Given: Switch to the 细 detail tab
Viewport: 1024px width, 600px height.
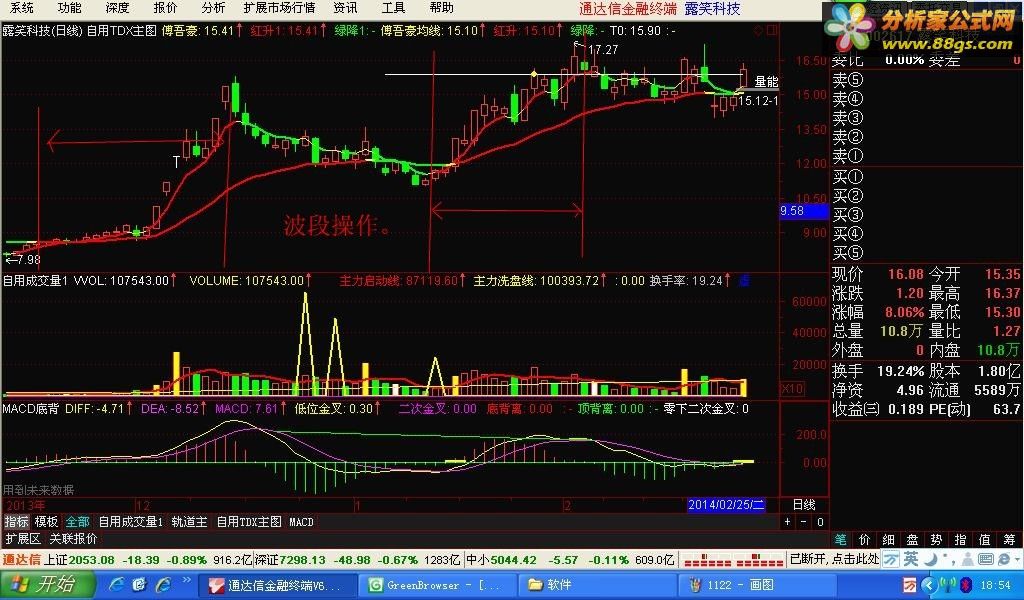Looking at the screenshot, I should (x=888, y=539).
